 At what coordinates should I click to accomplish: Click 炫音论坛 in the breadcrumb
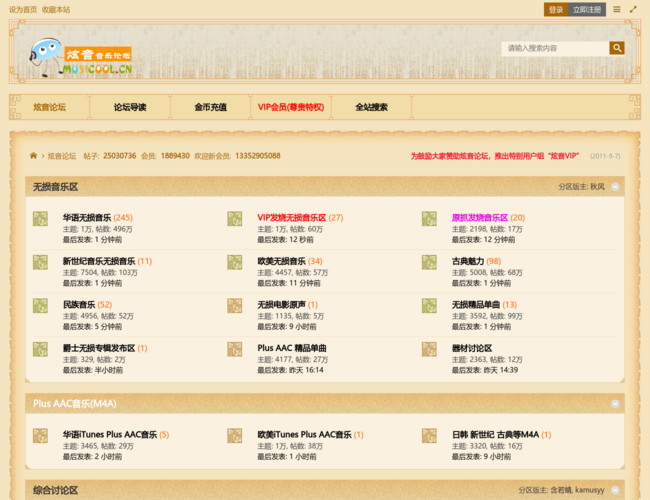(62, 156)
